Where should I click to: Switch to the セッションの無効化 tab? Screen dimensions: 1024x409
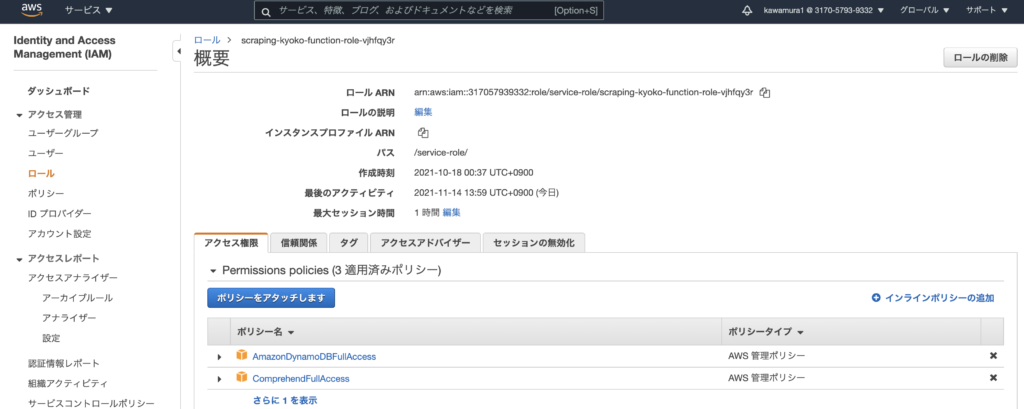coord(534,242)
